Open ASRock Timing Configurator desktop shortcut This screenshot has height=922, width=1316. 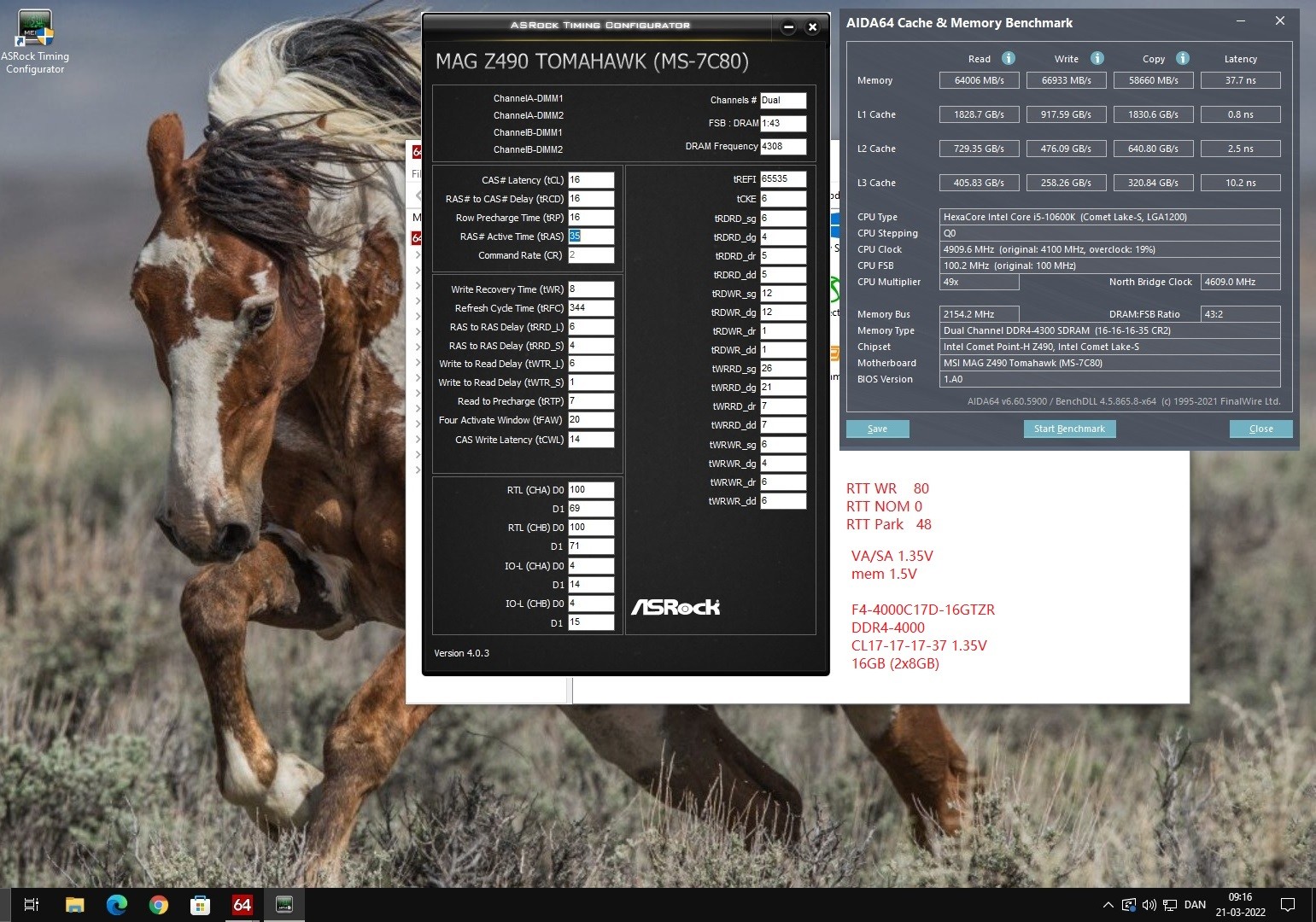click(35, 41)
